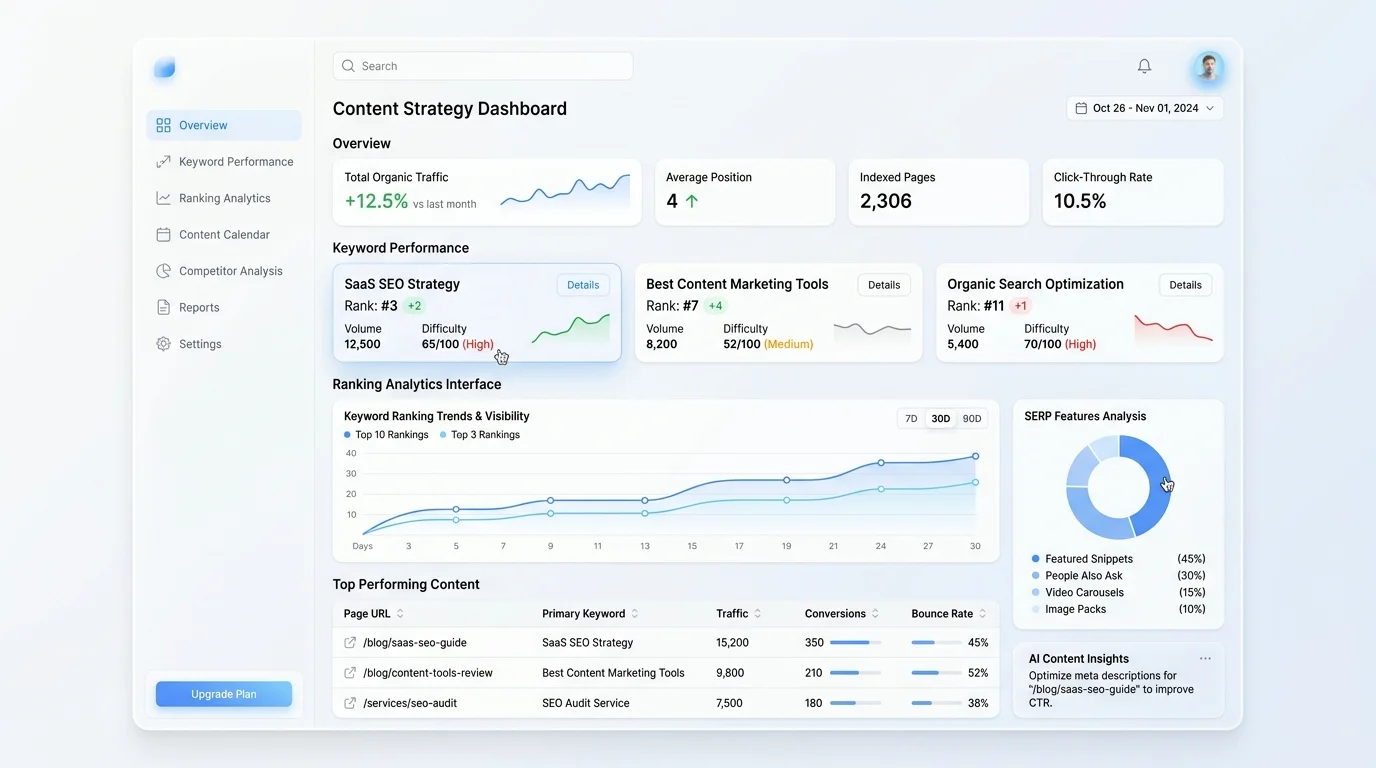Open Details for SaaS SEO Strategy
Image resolution: width=1376 pixels, height=768 pixels.
(x=583, y=285)
